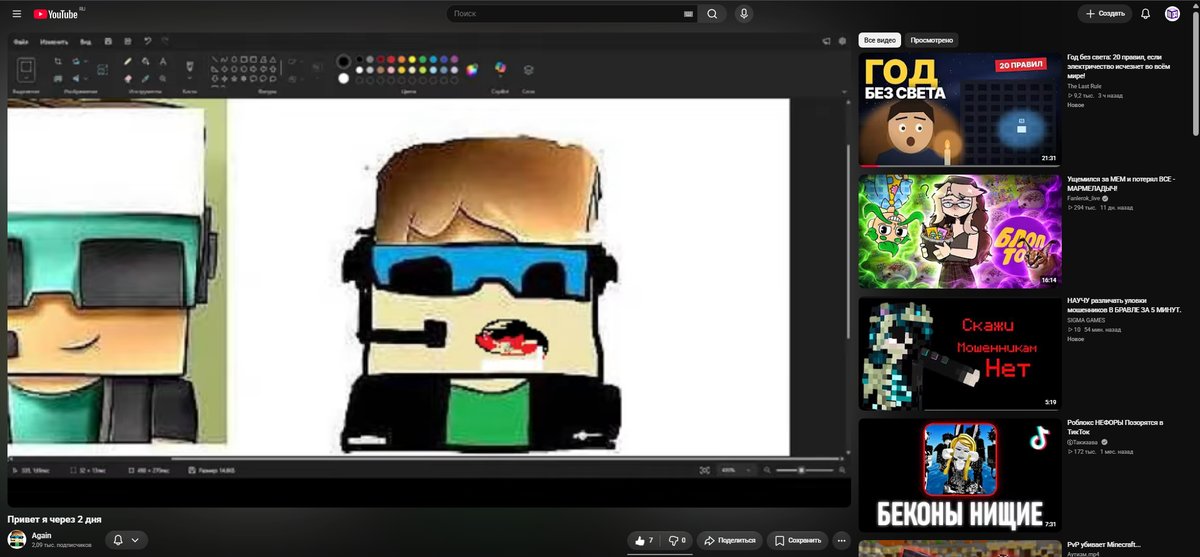Click the Paint Crop icon
Screen dimensions: 1200x557
(x=57, y=61)
